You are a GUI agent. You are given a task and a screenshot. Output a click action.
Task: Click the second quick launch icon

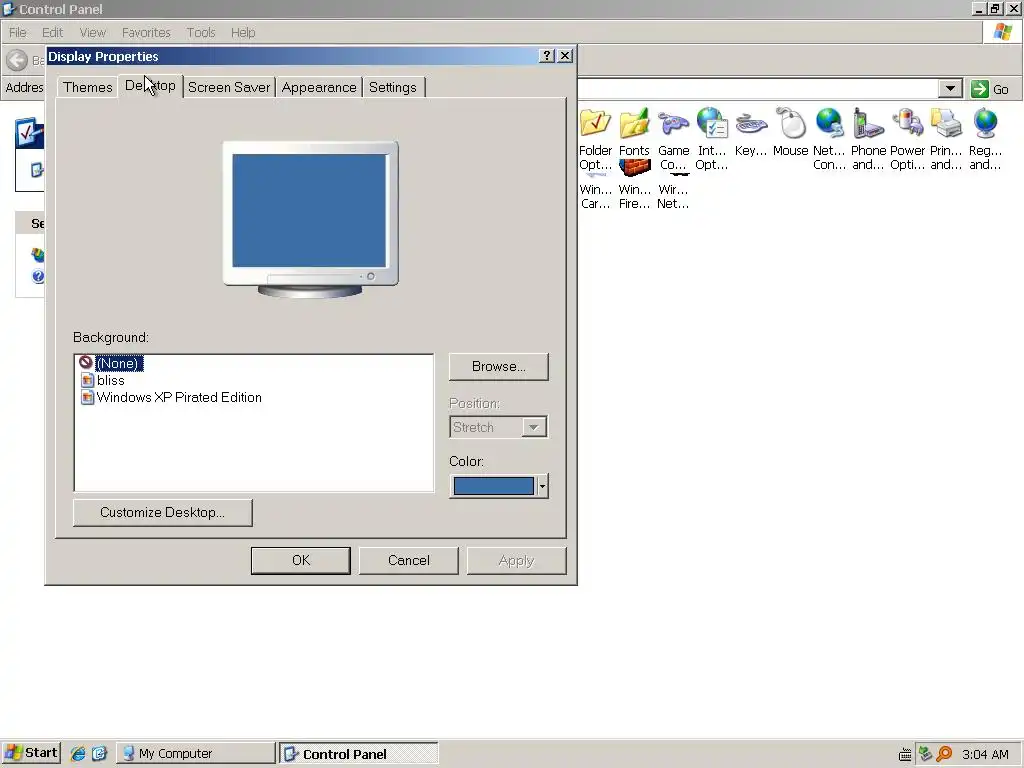tap(99, 753)
